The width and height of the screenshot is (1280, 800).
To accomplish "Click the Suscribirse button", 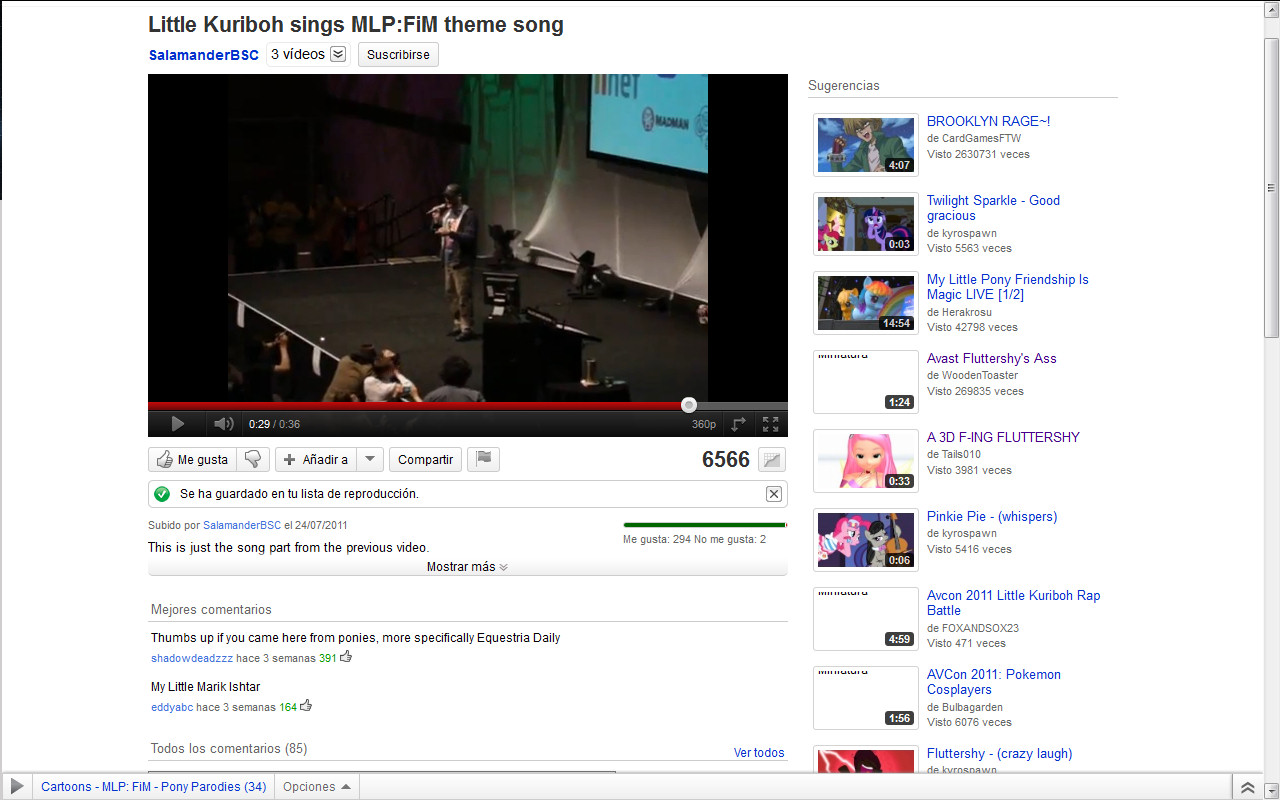I will click(398, 55).
